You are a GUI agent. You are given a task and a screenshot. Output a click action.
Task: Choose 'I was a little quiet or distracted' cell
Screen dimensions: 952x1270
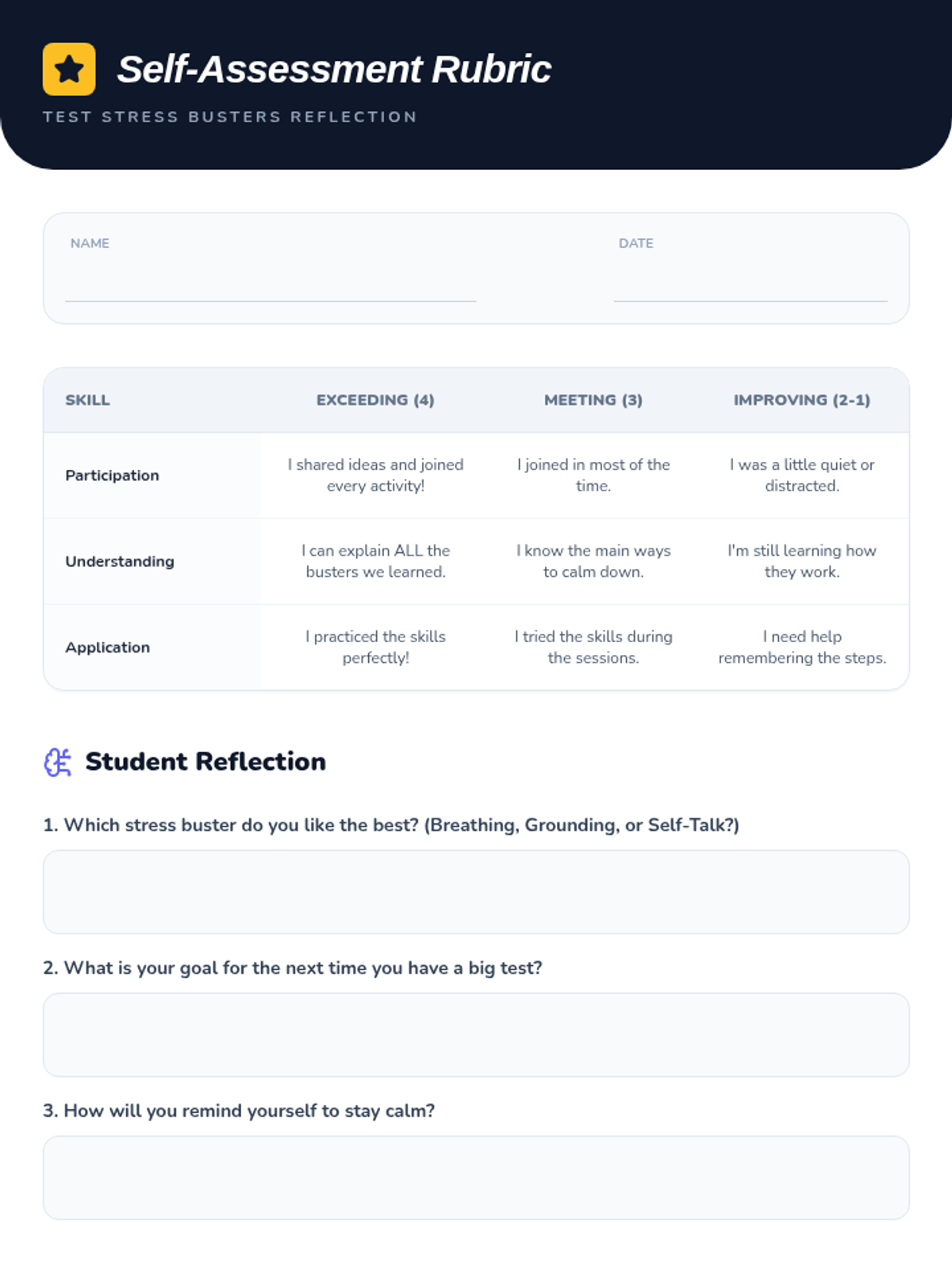pos(802,475)
